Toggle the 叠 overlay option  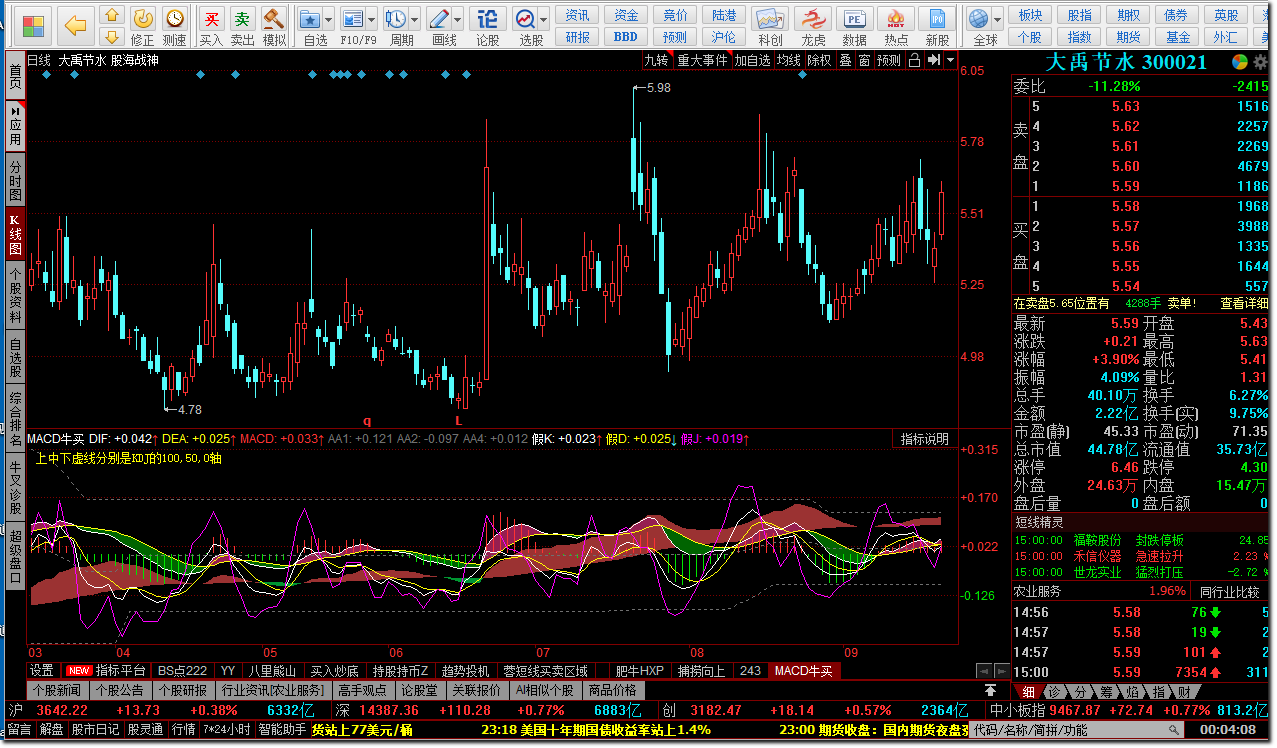pyautogui.click(x=845, y=60)
